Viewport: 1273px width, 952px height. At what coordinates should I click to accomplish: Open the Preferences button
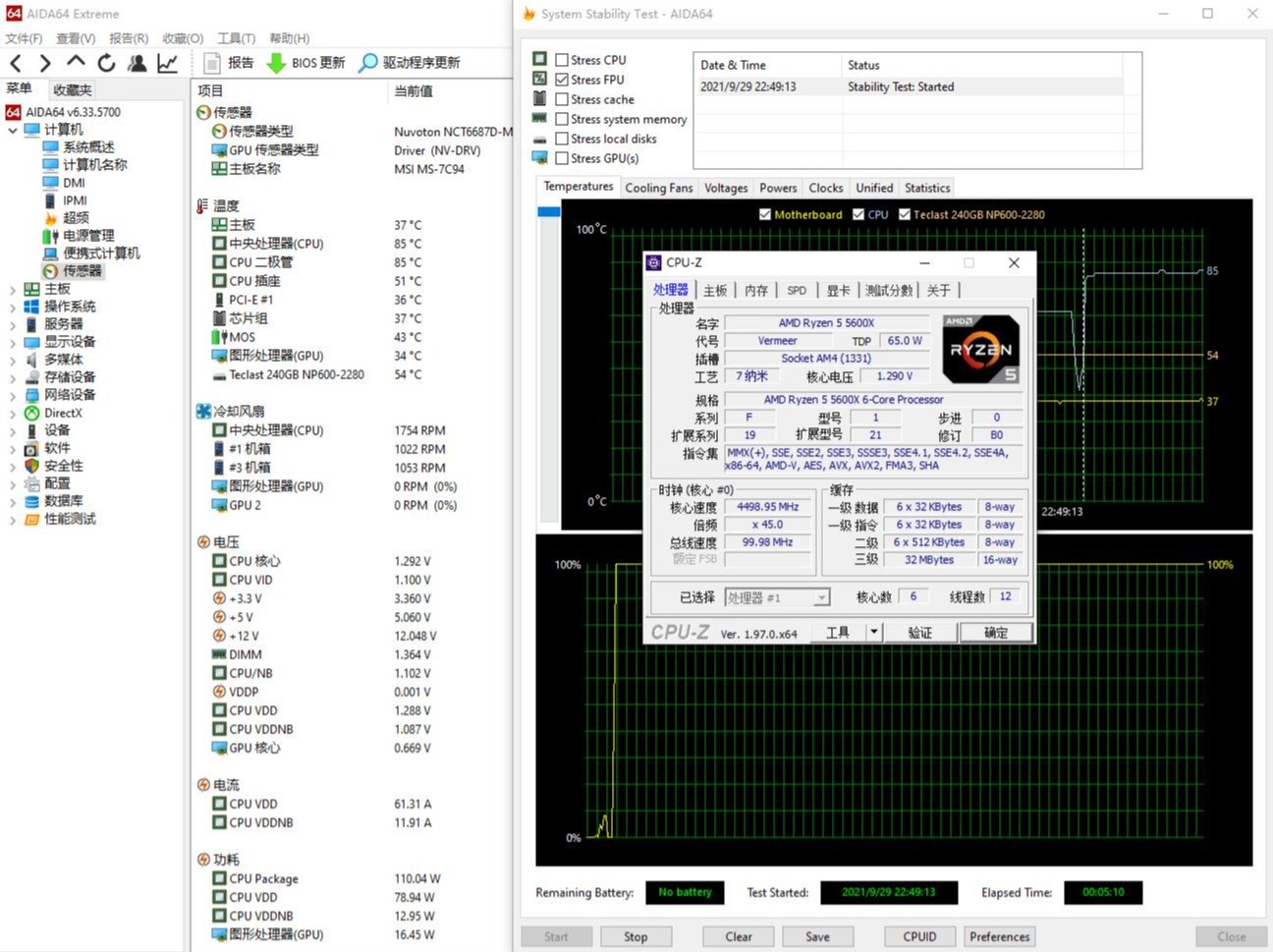tap(1000, 936)
